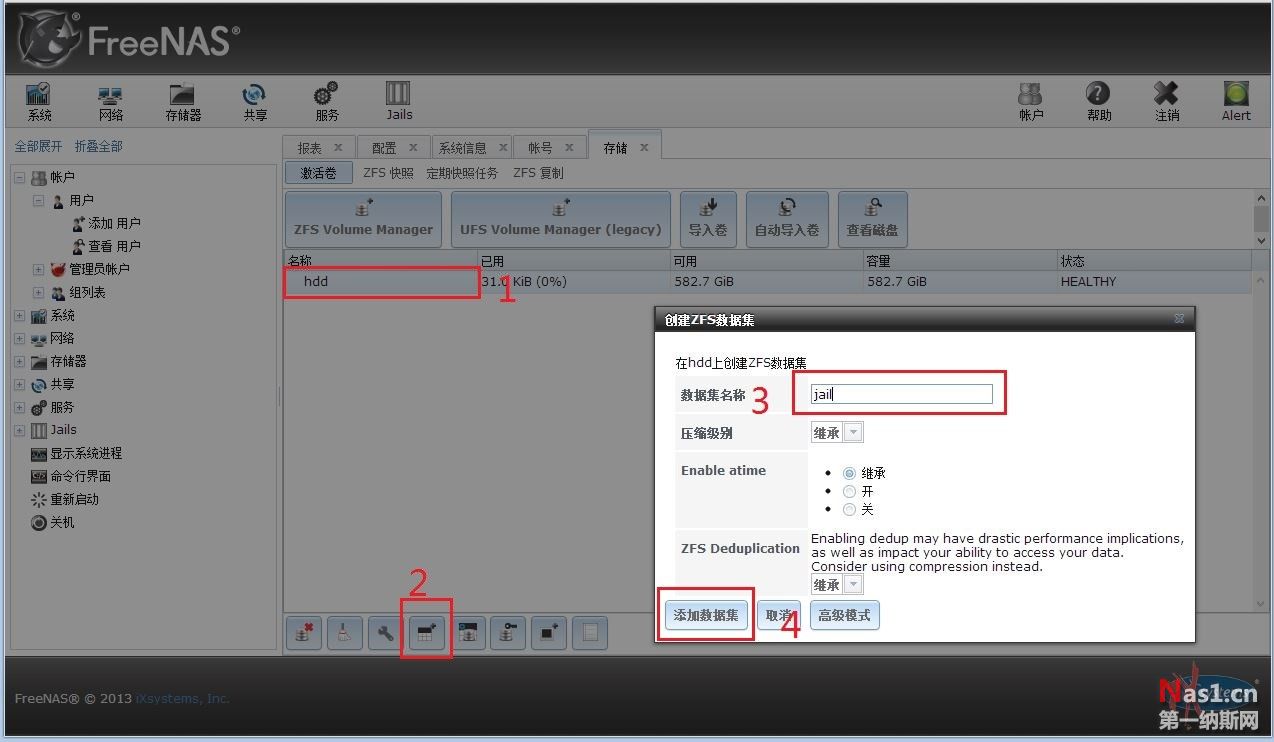Open the 帐户 (Account) top-right icon
1274x742 pixels.
coord(1030,102)
